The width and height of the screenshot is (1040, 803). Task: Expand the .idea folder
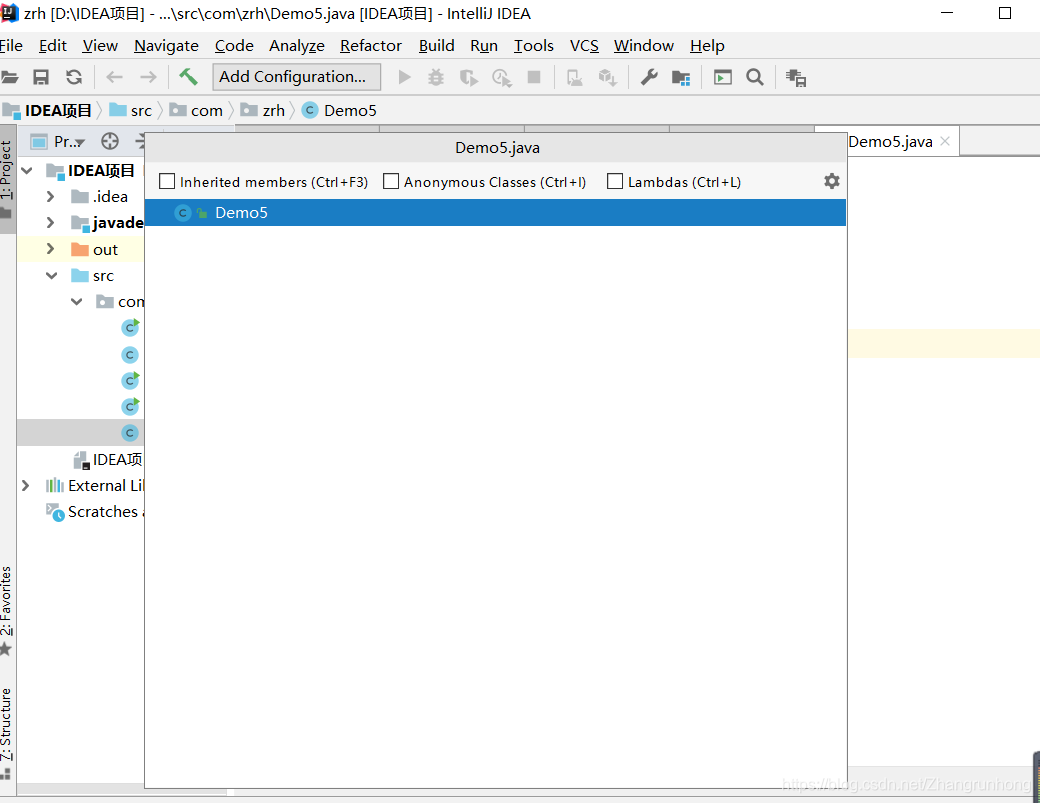[x=50, y=196]
